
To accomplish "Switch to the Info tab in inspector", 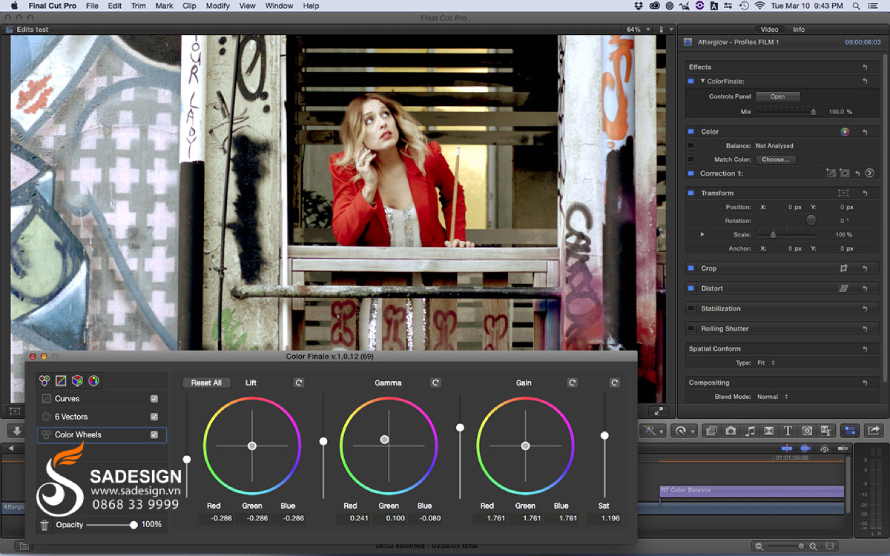I will [799, 30].
